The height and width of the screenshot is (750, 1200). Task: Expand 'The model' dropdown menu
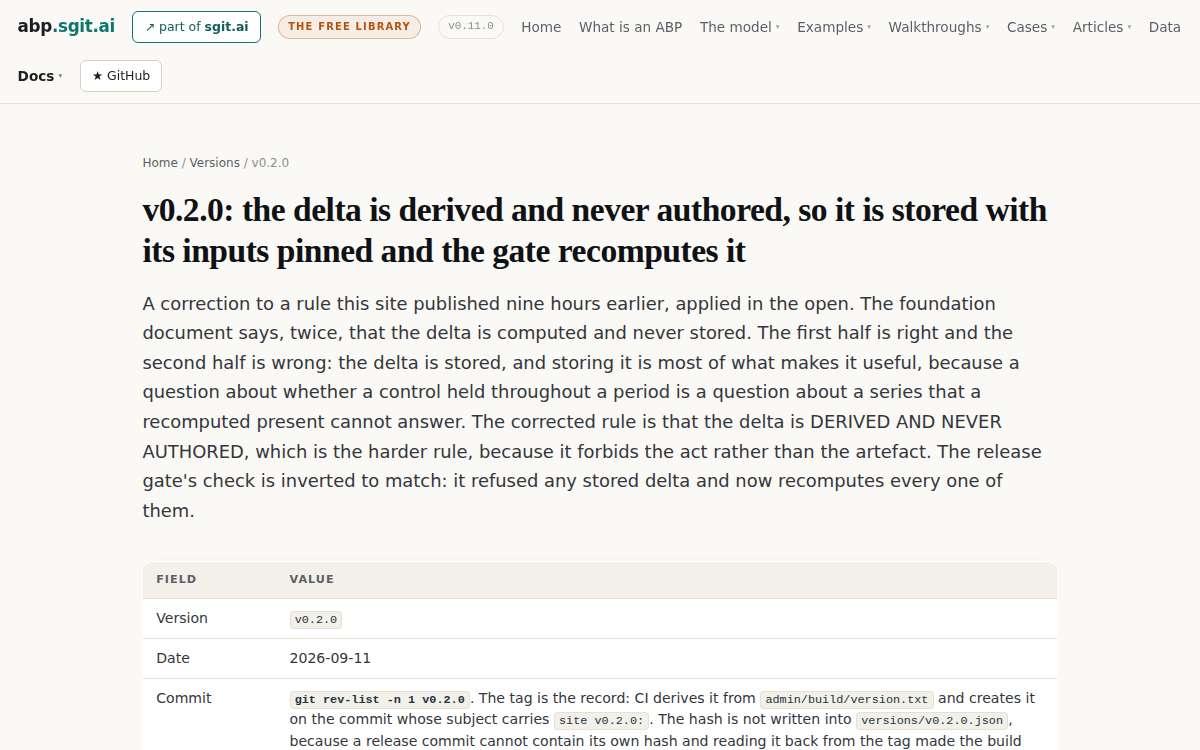(x=739, y=27)
